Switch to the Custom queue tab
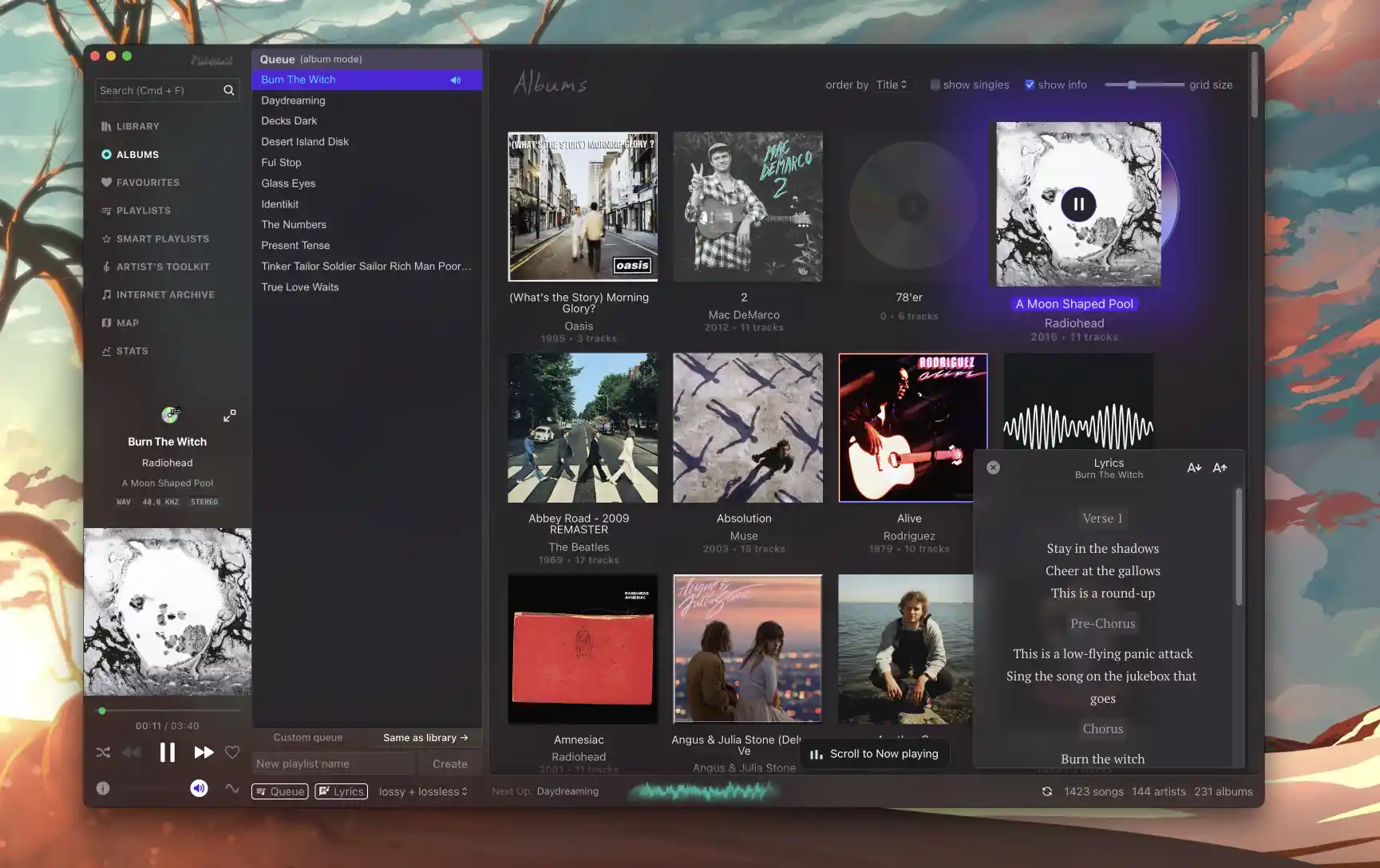Image resolution: width=1380 pixels, height=868 pixels. coord(308,737)
